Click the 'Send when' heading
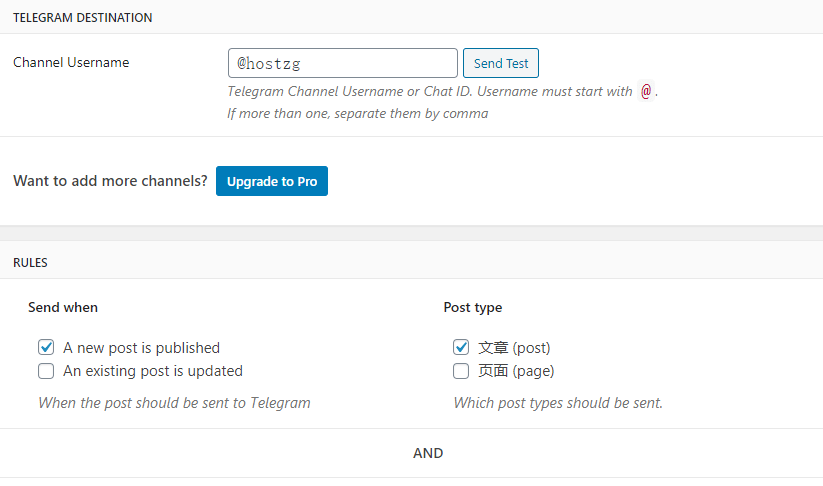This screenshot has height=486, width=823. pyautogui.click(x=63, y=308)
